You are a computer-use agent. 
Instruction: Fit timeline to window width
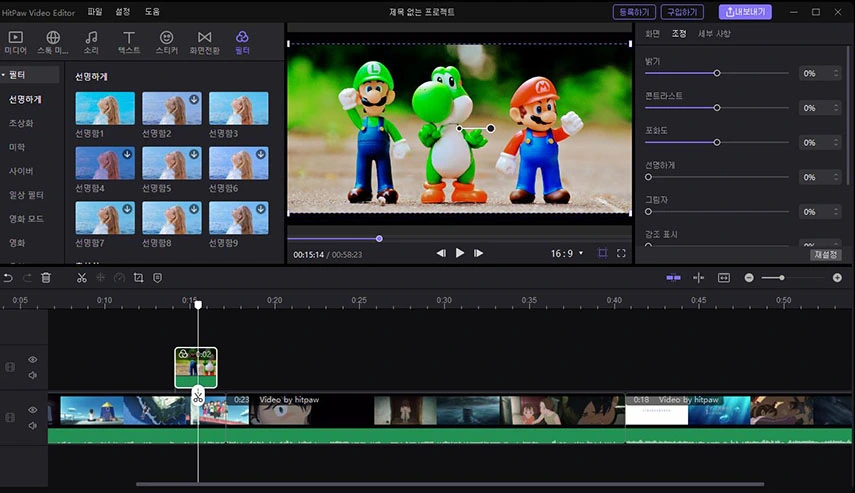(x=724, y=278)
